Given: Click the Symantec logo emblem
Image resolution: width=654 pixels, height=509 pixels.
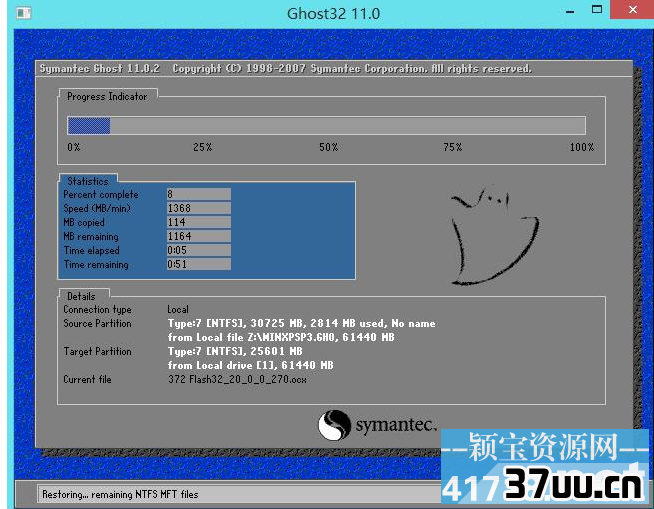Looking at the screenshot, I should point(334,425).
